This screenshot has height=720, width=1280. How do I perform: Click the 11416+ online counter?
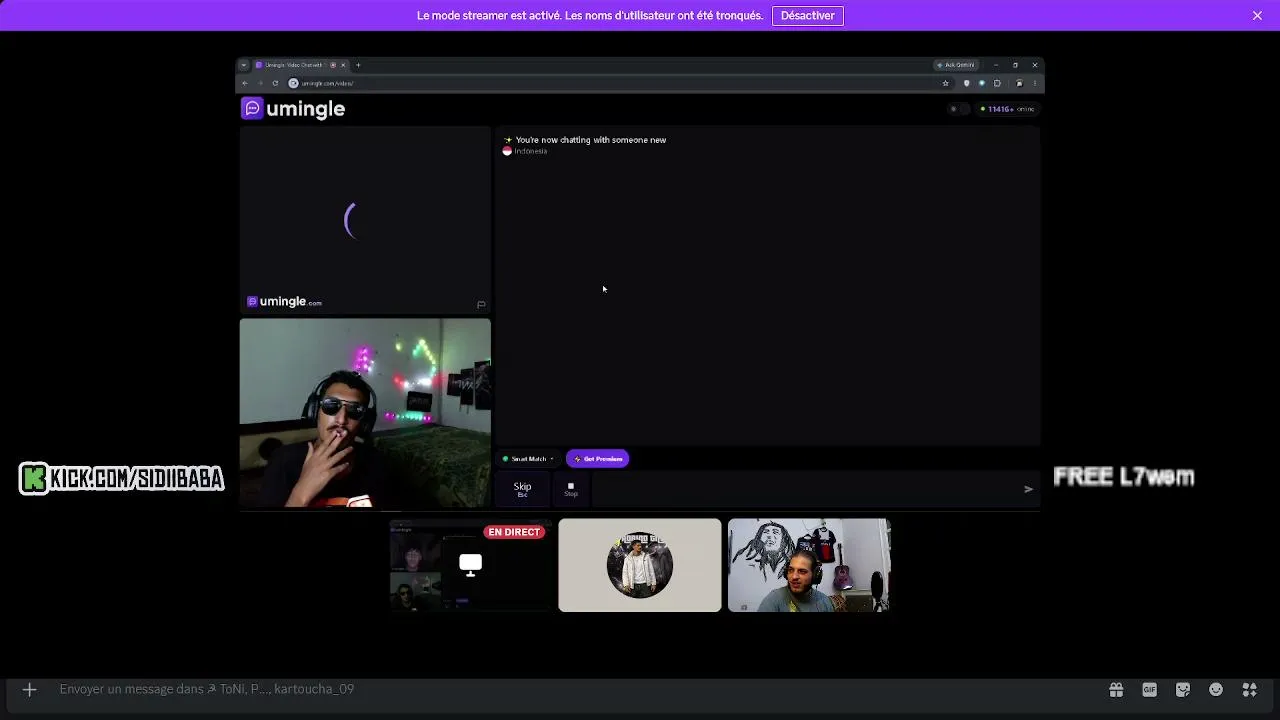[x=1008, y=109]
